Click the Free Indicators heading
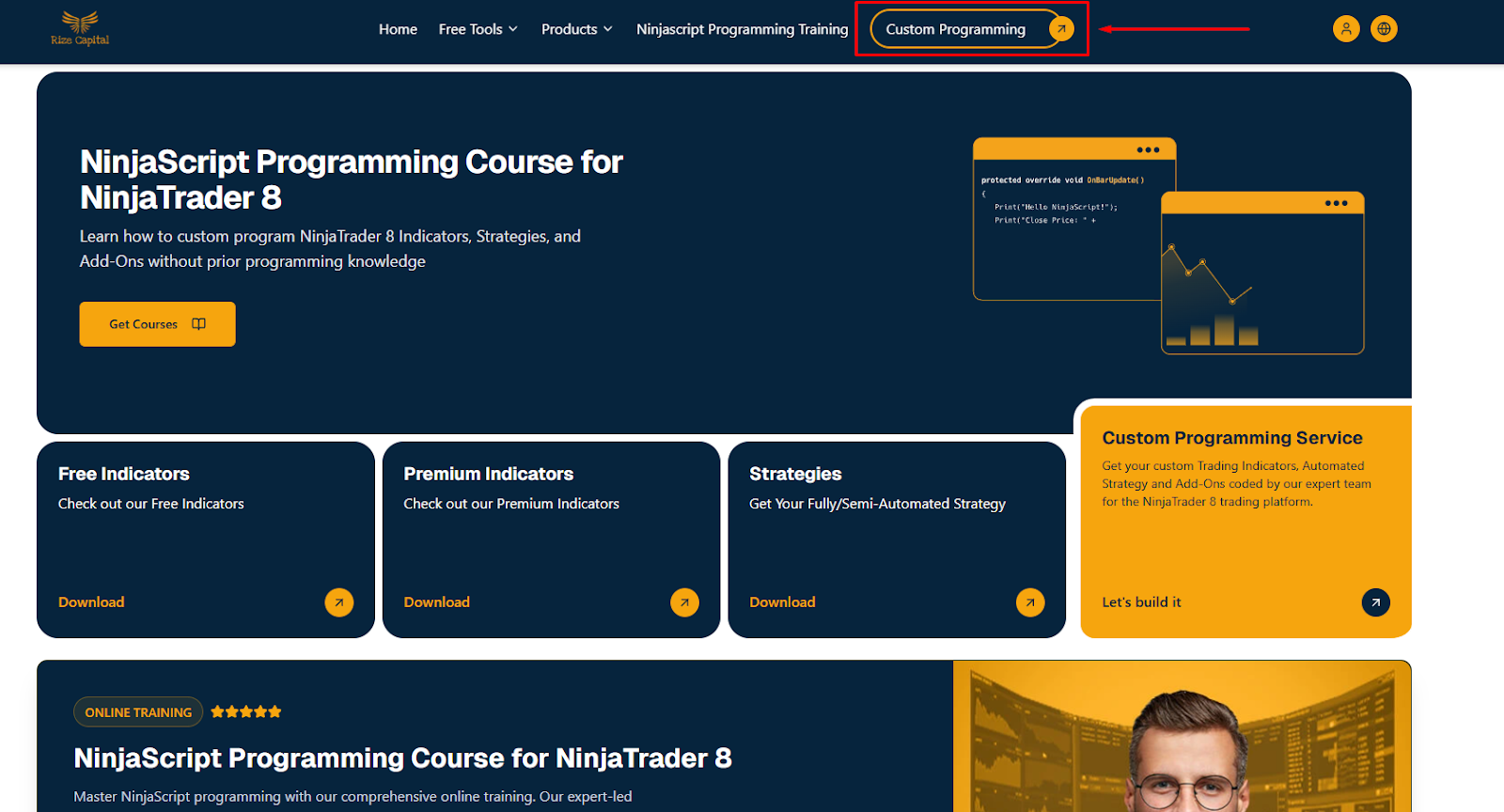 [x=124, y=474]
